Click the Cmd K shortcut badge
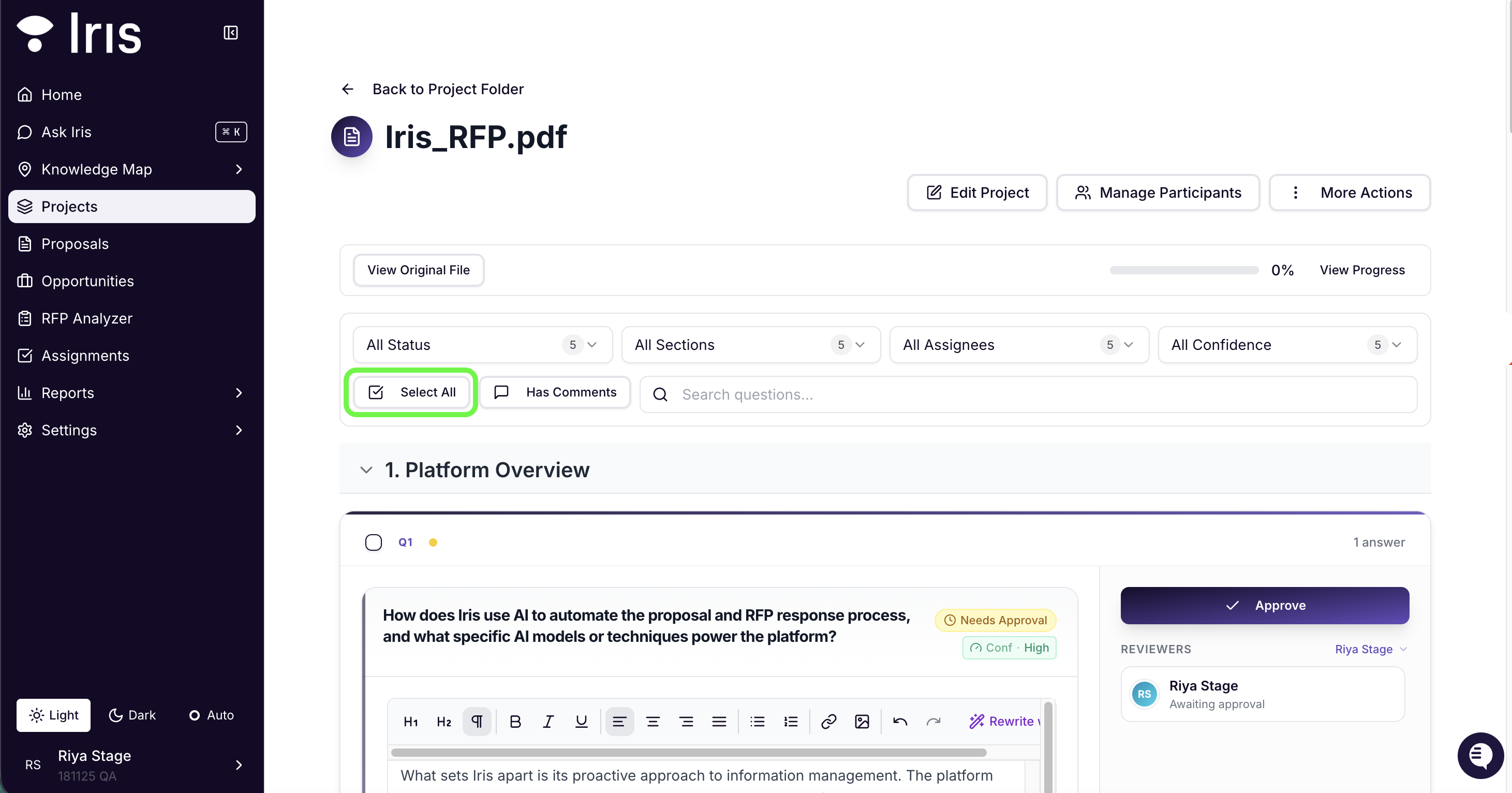The height and width of the screenshot is (793, 1512). pyautogui.click(x=231, y=131)
